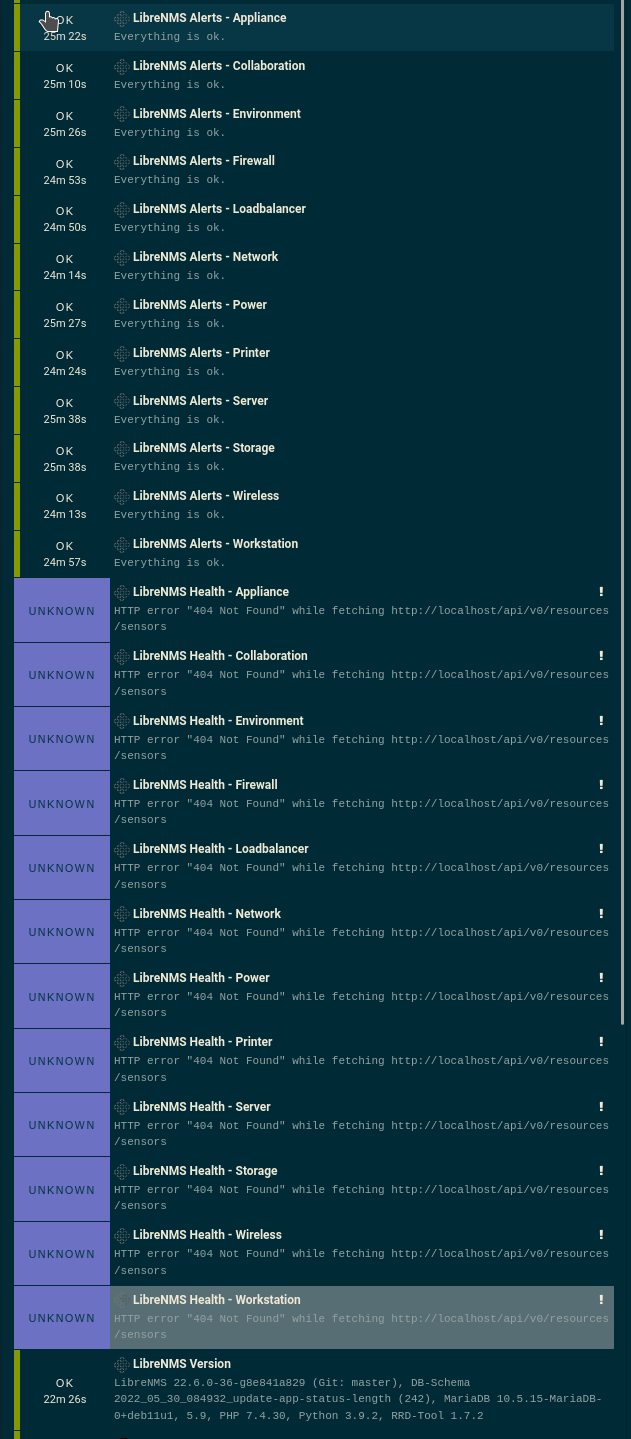Click service icon beside LibreNMS Health - Printer
The image size is (631, 1439).
point(121,1043)
